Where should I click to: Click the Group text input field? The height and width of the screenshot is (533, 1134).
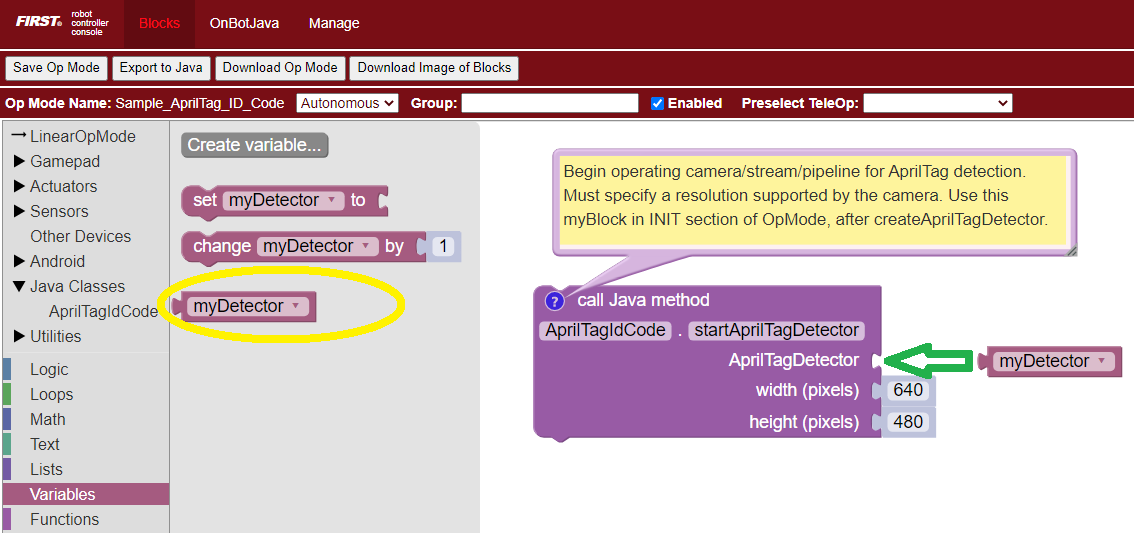tap(549, 103)
